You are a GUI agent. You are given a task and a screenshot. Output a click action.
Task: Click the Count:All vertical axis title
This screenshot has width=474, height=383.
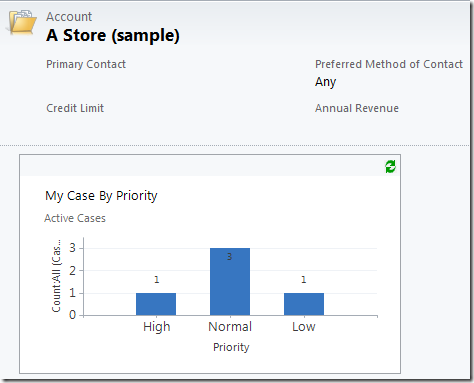tap(57, 276)
